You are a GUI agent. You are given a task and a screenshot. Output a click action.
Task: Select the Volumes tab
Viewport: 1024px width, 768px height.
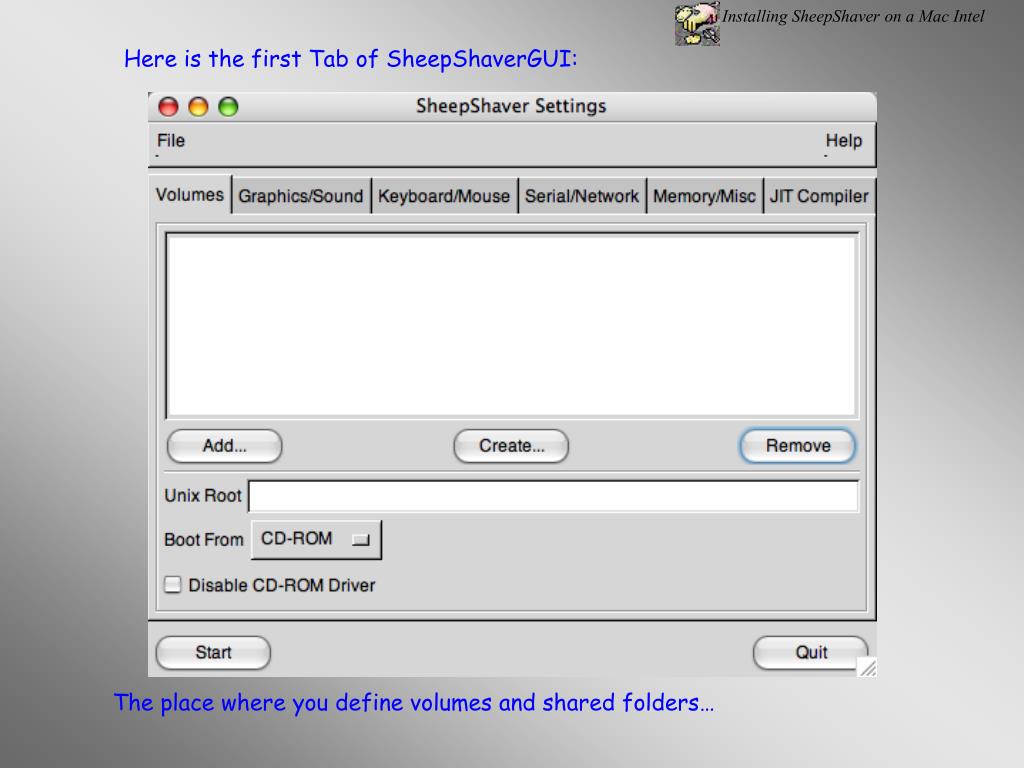point(189,195)
